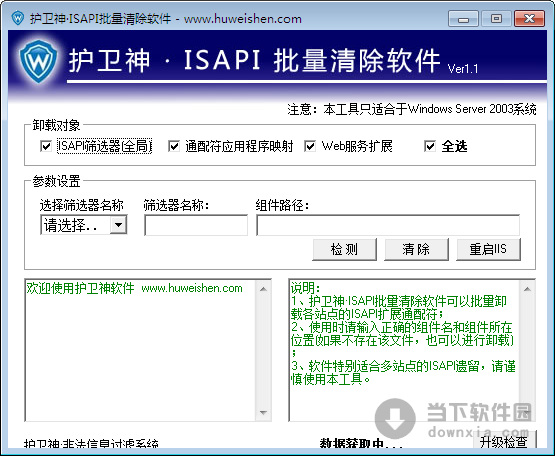Click the Ver1.1 version label
This screenshot has height=456, width=555.
463,68
